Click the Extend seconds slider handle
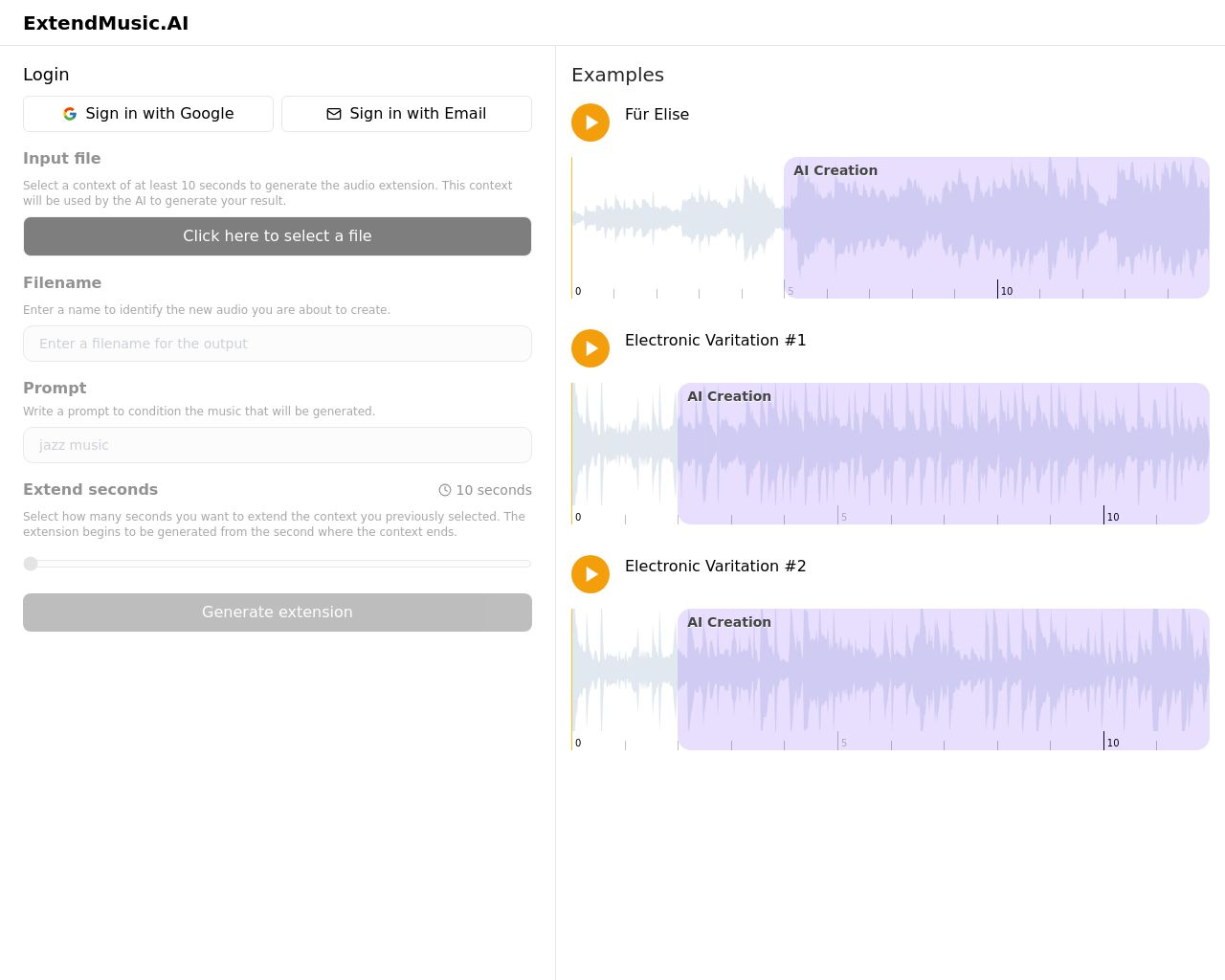 [x=31, y=564]
